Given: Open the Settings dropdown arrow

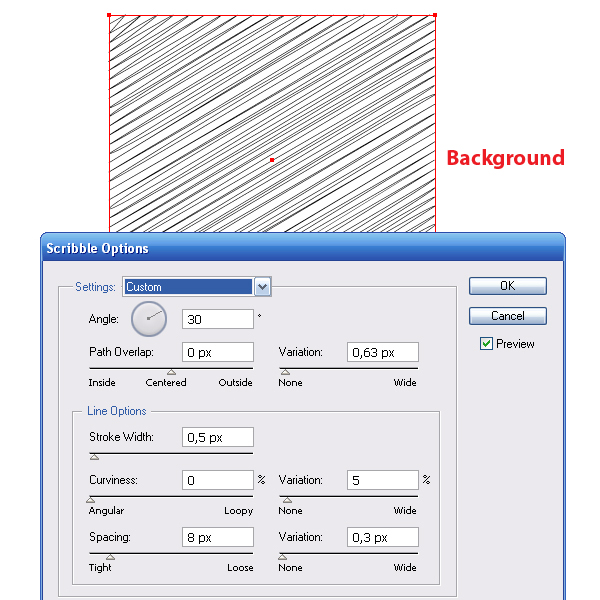Looking at the screenshot, I should click(x=262, y=287).
